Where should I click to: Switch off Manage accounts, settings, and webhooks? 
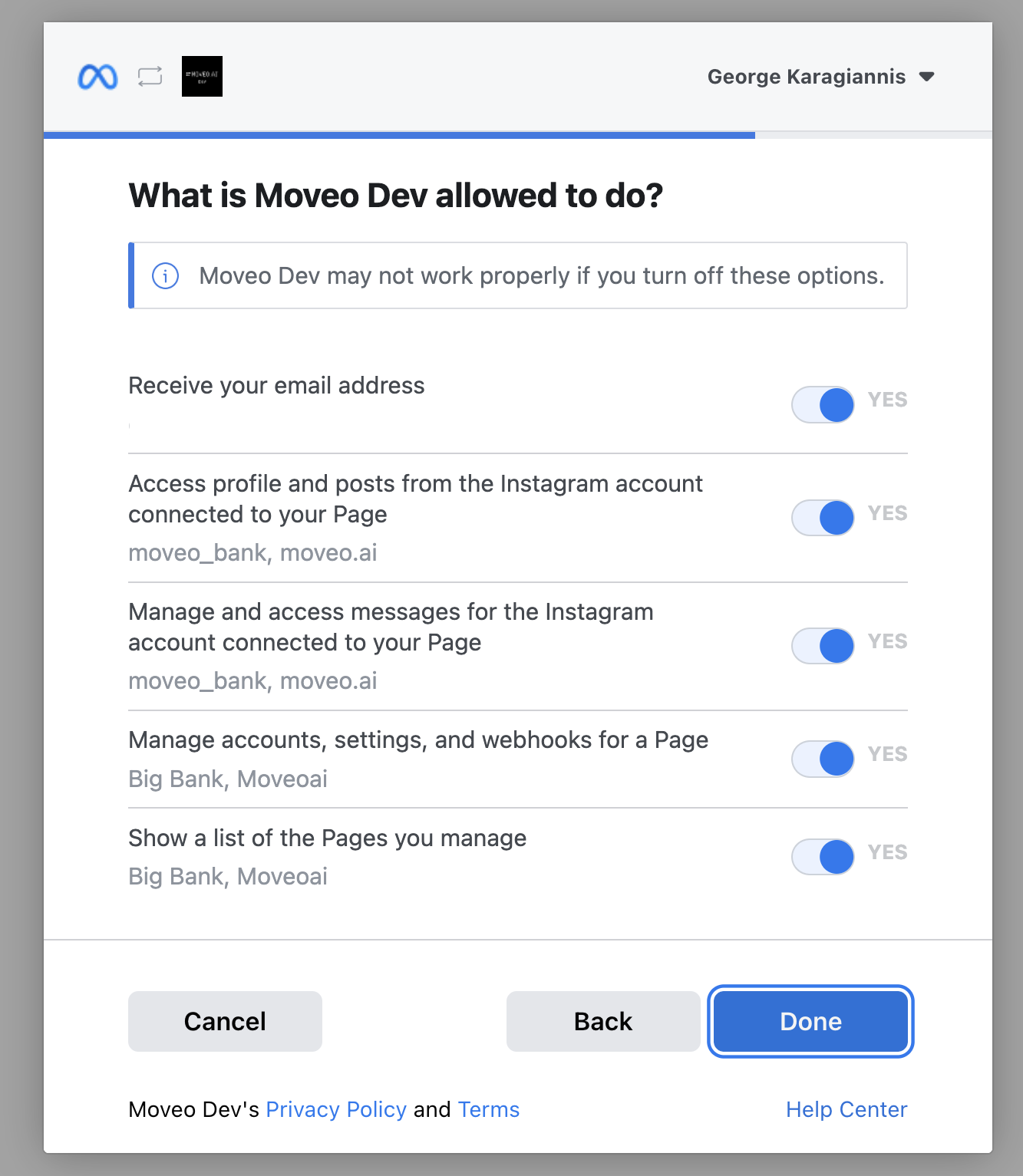823,759
